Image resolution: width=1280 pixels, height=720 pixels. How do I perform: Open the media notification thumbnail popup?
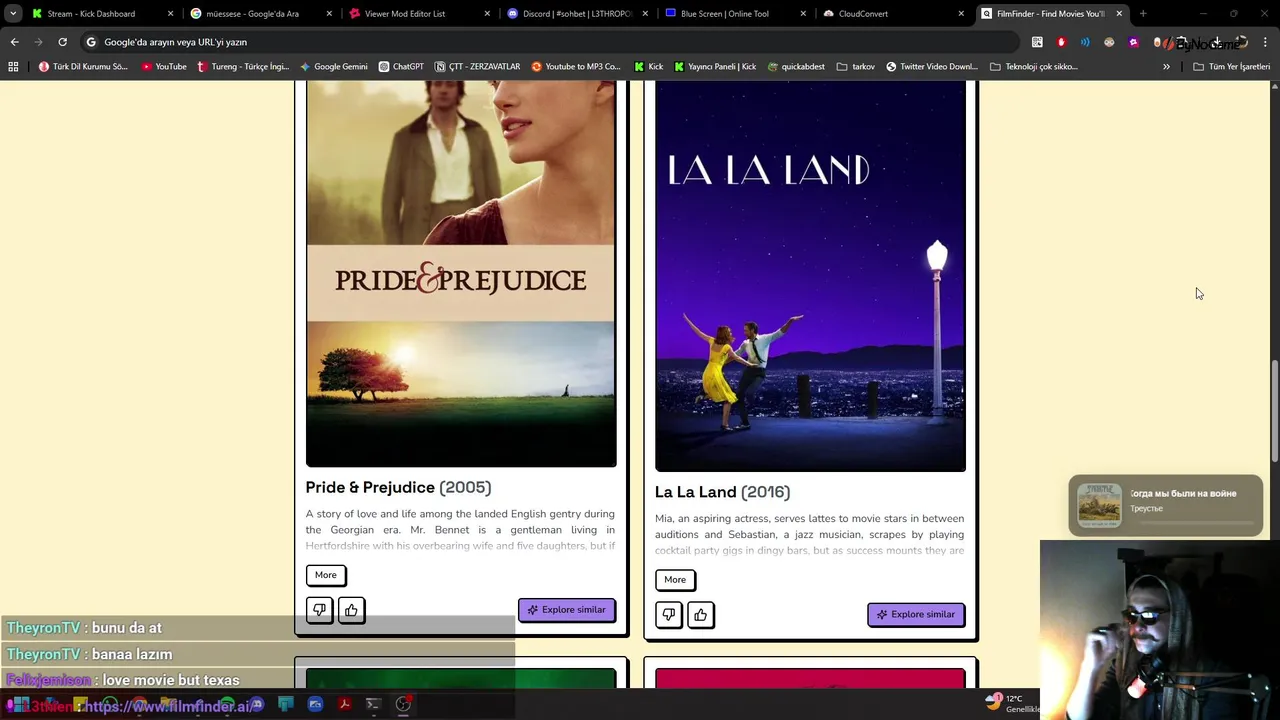[x=1100, y=505]
